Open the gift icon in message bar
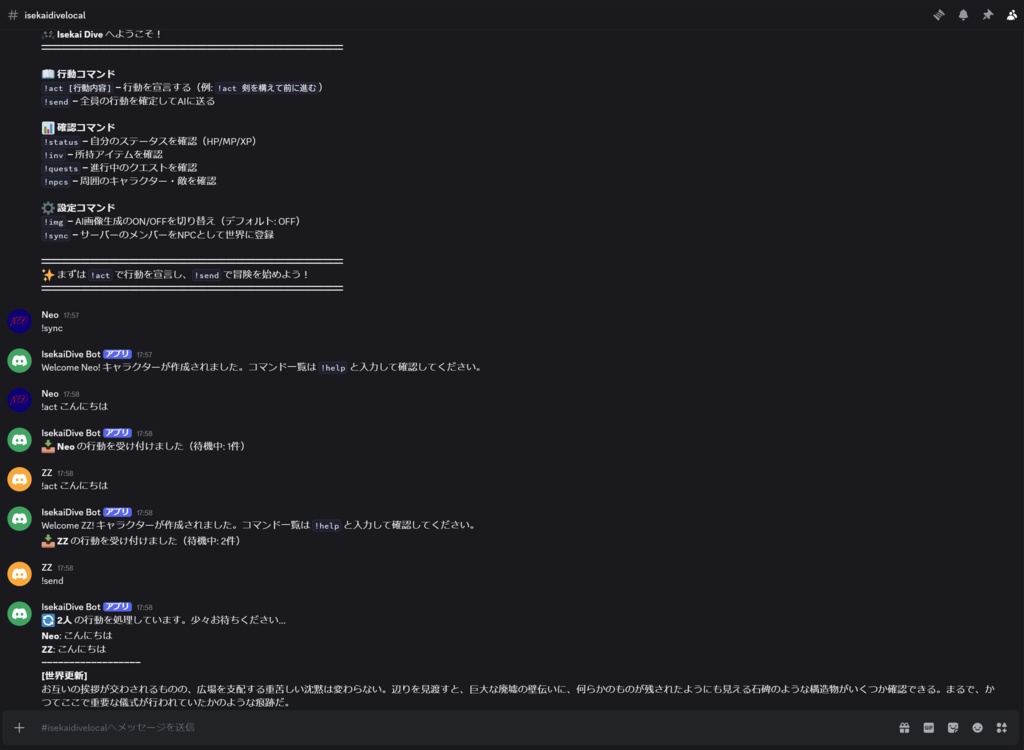This screenshot has height=750, width=1024. pyautogui.click(x=904, y=727)
